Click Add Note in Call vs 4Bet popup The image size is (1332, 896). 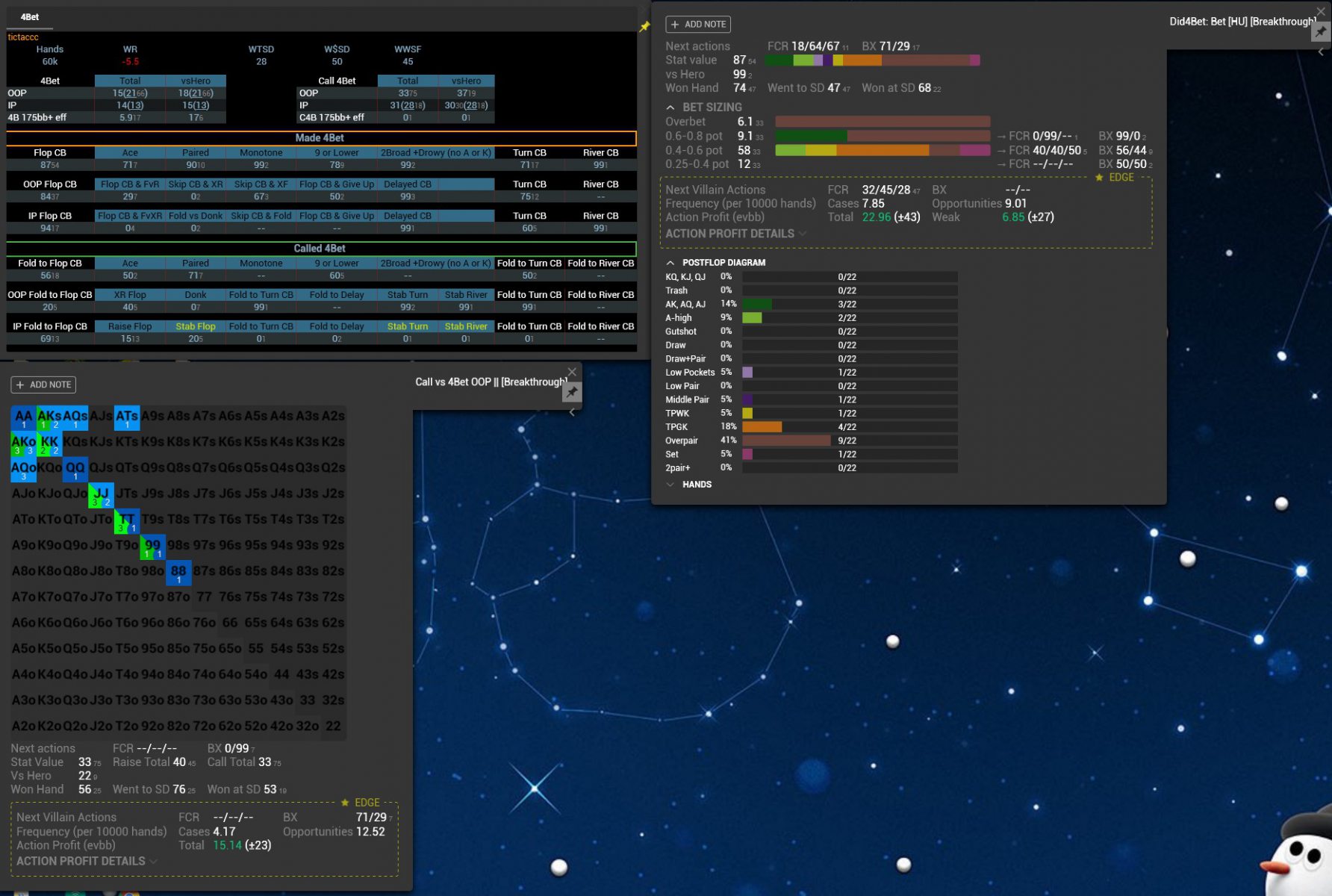pyautogui.click(x=43, y=385)
